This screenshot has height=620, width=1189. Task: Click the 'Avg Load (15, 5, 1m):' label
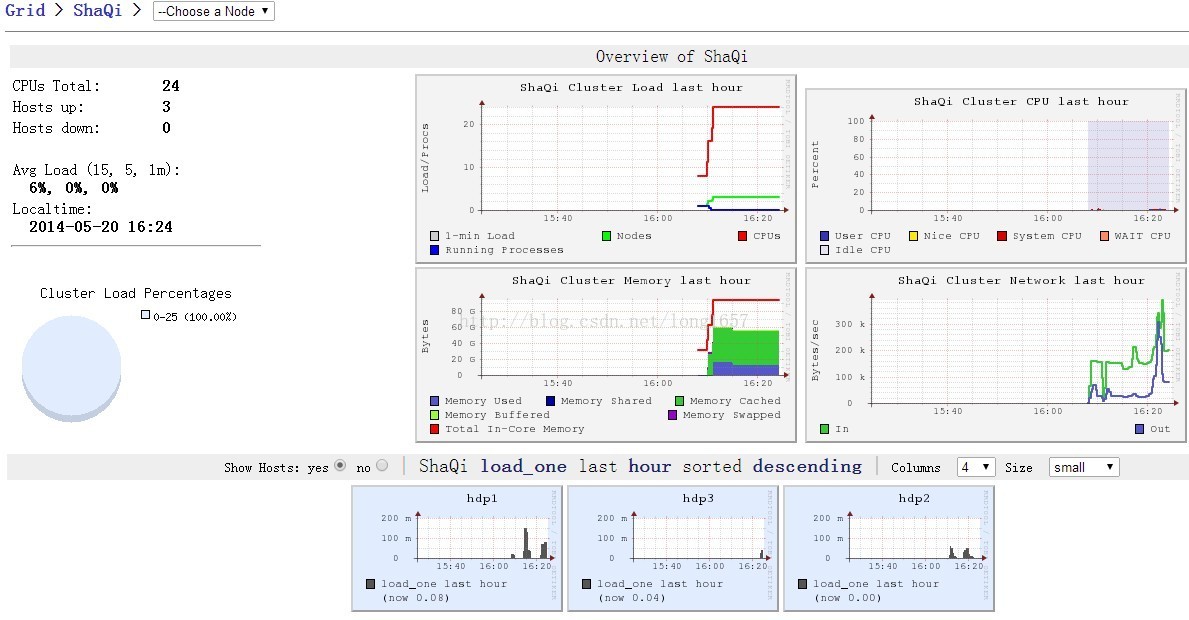tap(96, 170)
